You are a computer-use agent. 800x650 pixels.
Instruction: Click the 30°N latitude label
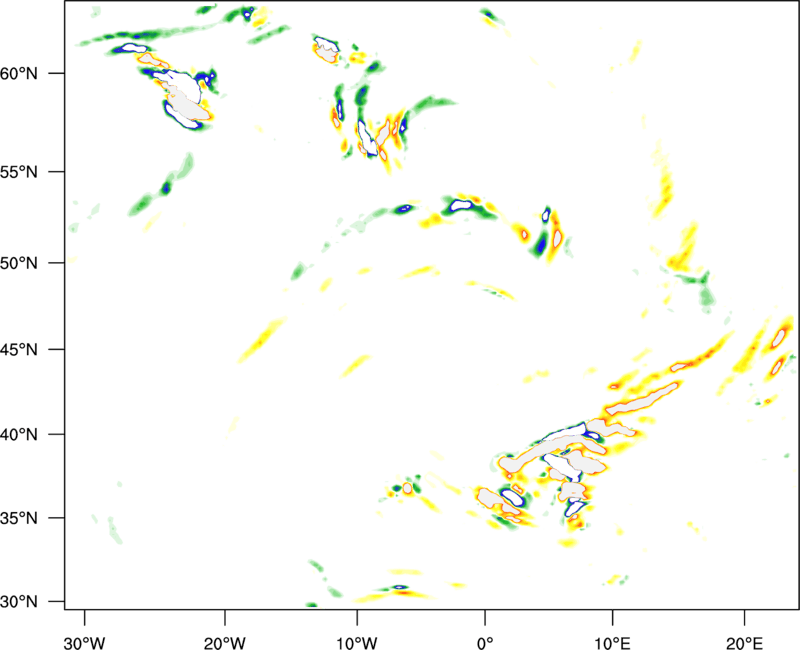click(19, 602)
